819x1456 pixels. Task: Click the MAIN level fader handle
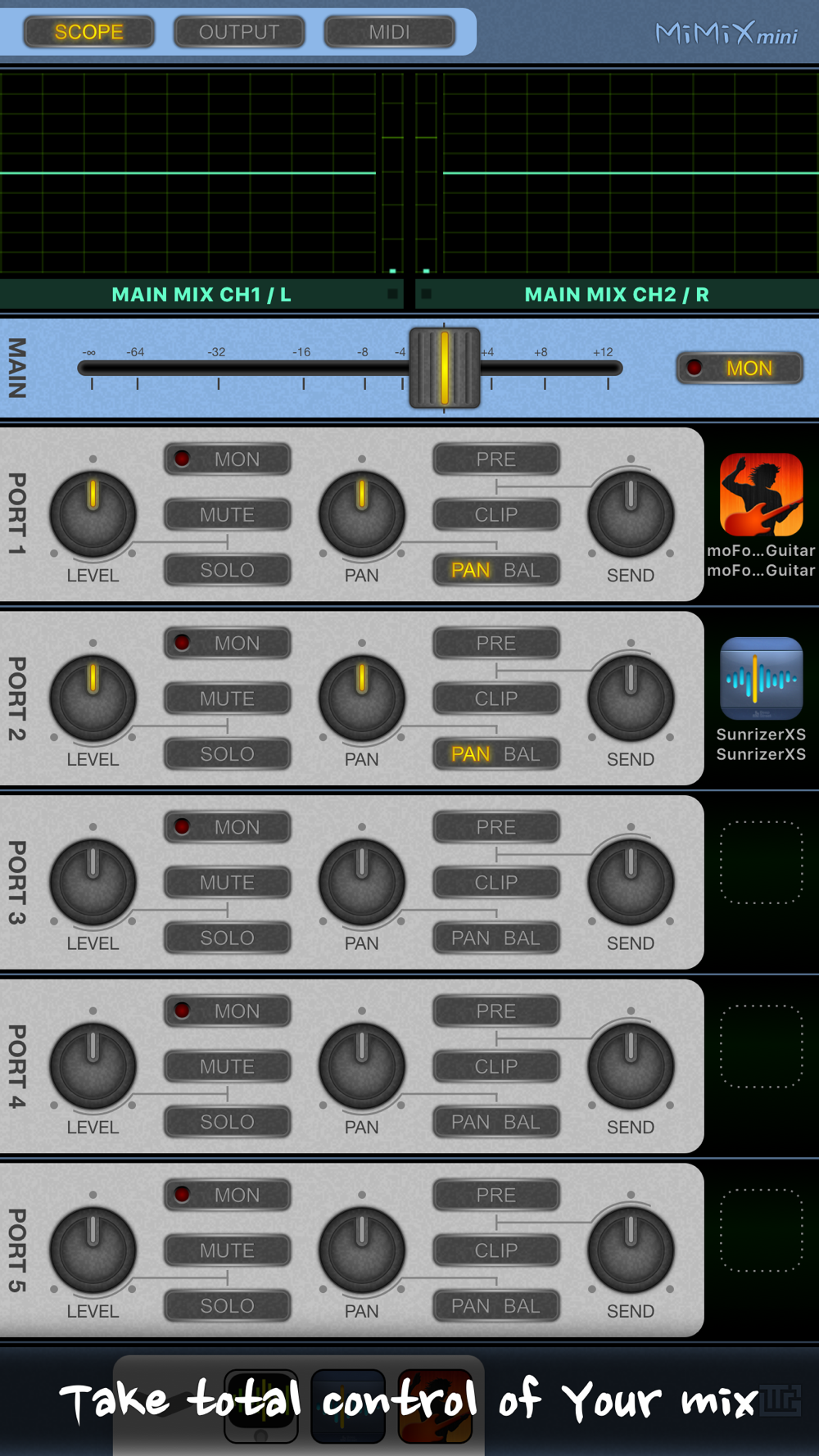coord(444,369)
